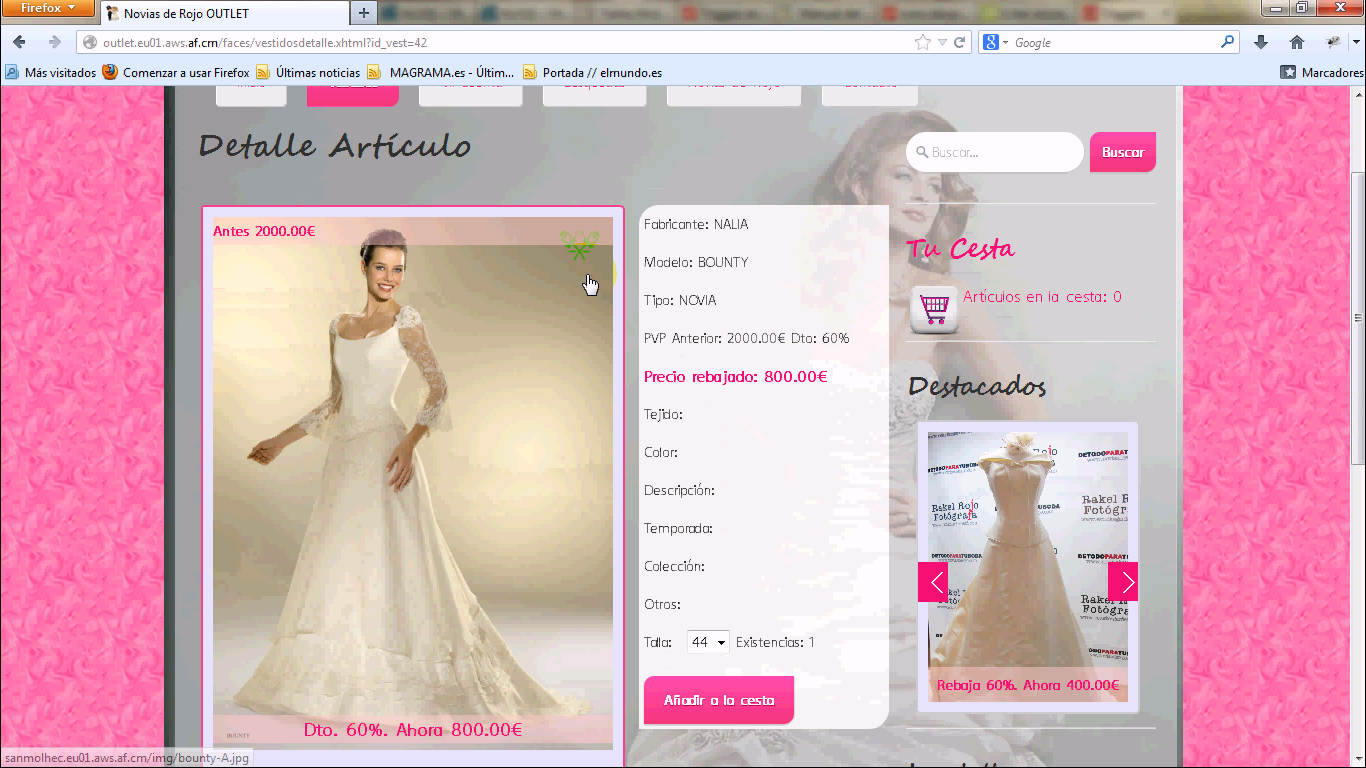Show next featured dress with right arrow

1124,582
